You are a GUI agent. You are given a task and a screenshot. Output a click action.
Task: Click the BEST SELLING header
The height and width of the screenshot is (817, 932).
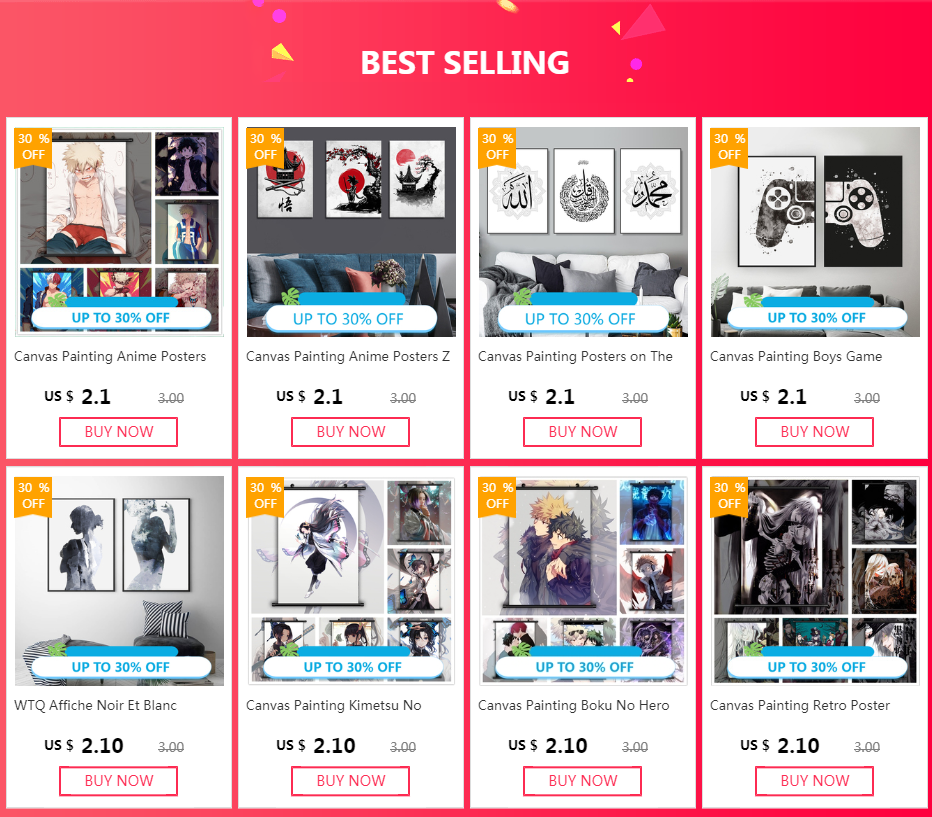tap(465, 63)
